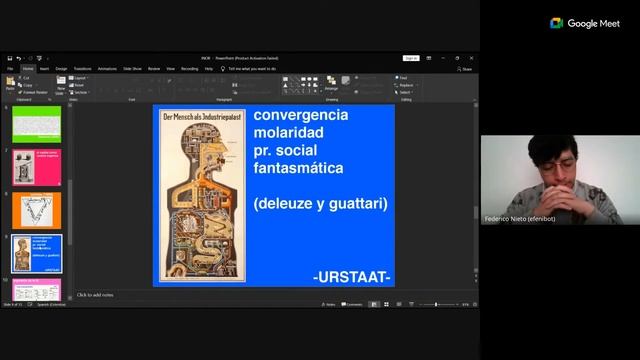Click the spell check icon in status bar

coord(30,304)
